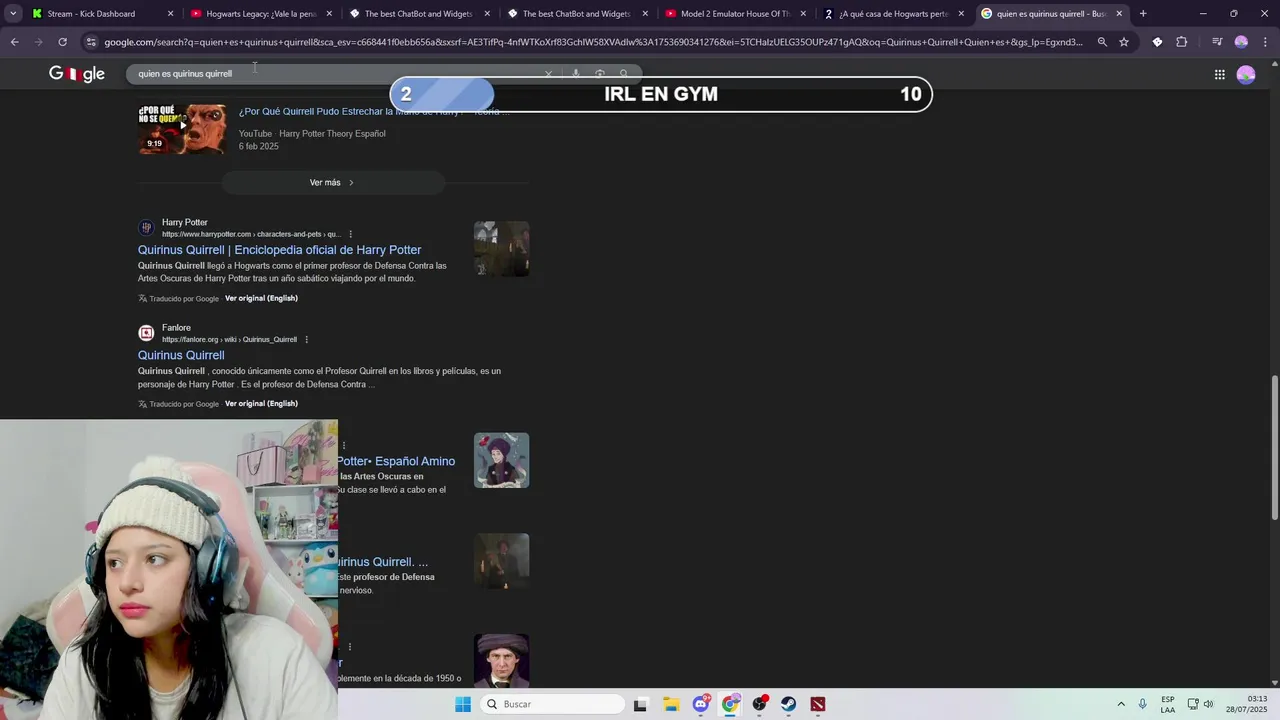Screen dimensions: 1280x720
Task: View site information icon in address bar
Action: click(x=91, y=42)
